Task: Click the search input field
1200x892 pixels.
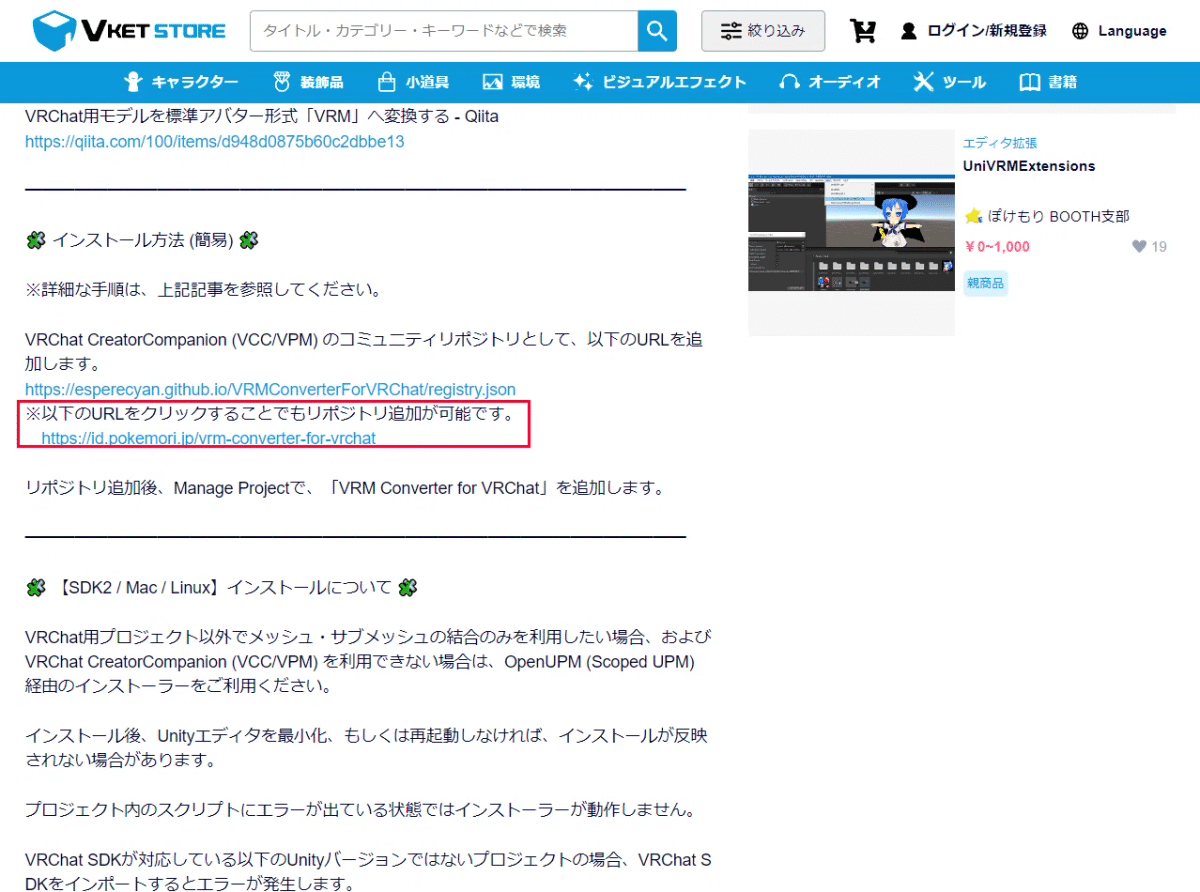Action: [x=444, y=31]
